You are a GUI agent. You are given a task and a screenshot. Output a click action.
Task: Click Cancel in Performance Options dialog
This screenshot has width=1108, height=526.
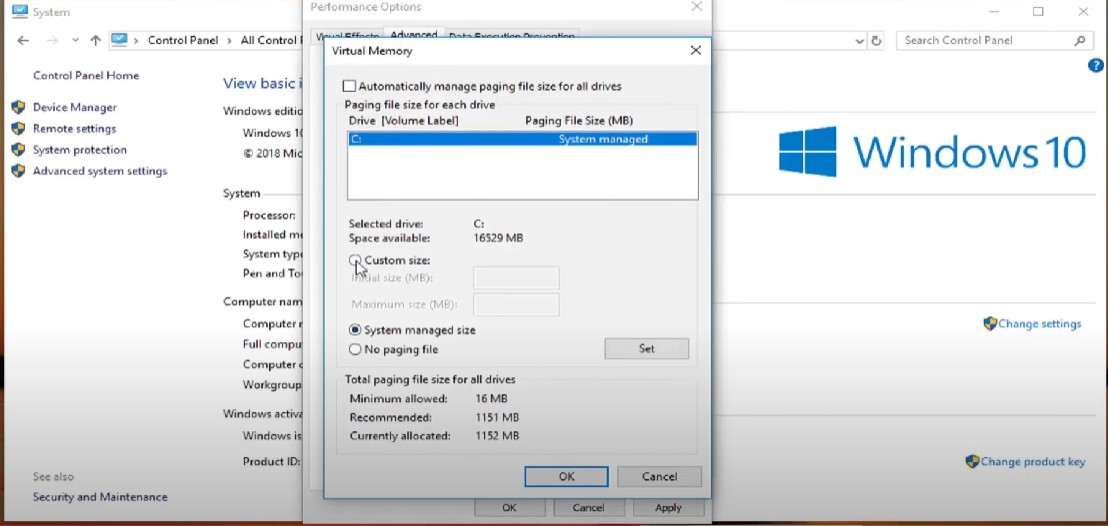click(x=588, y=508)
